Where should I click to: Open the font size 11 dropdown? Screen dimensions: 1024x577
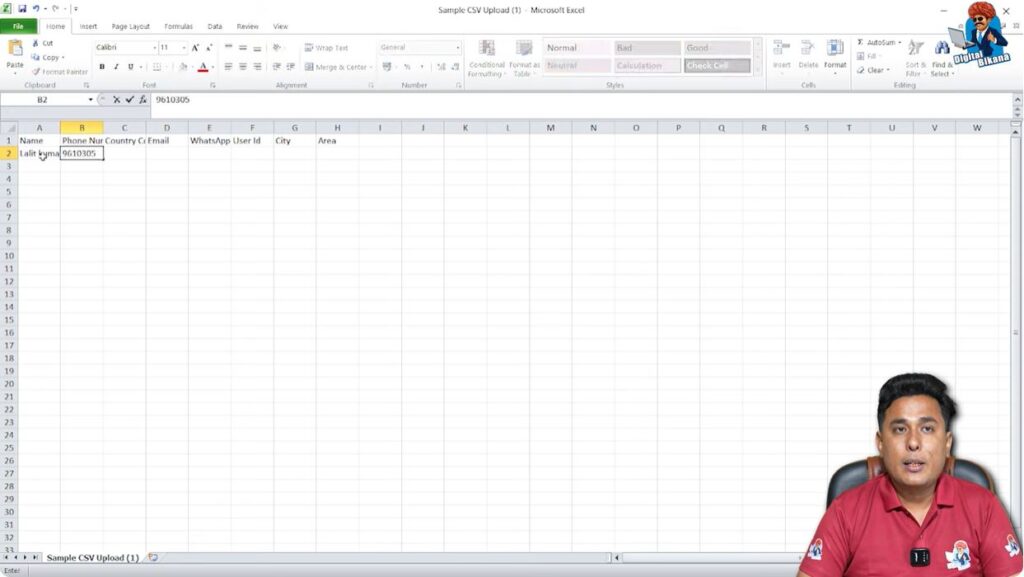184,48
